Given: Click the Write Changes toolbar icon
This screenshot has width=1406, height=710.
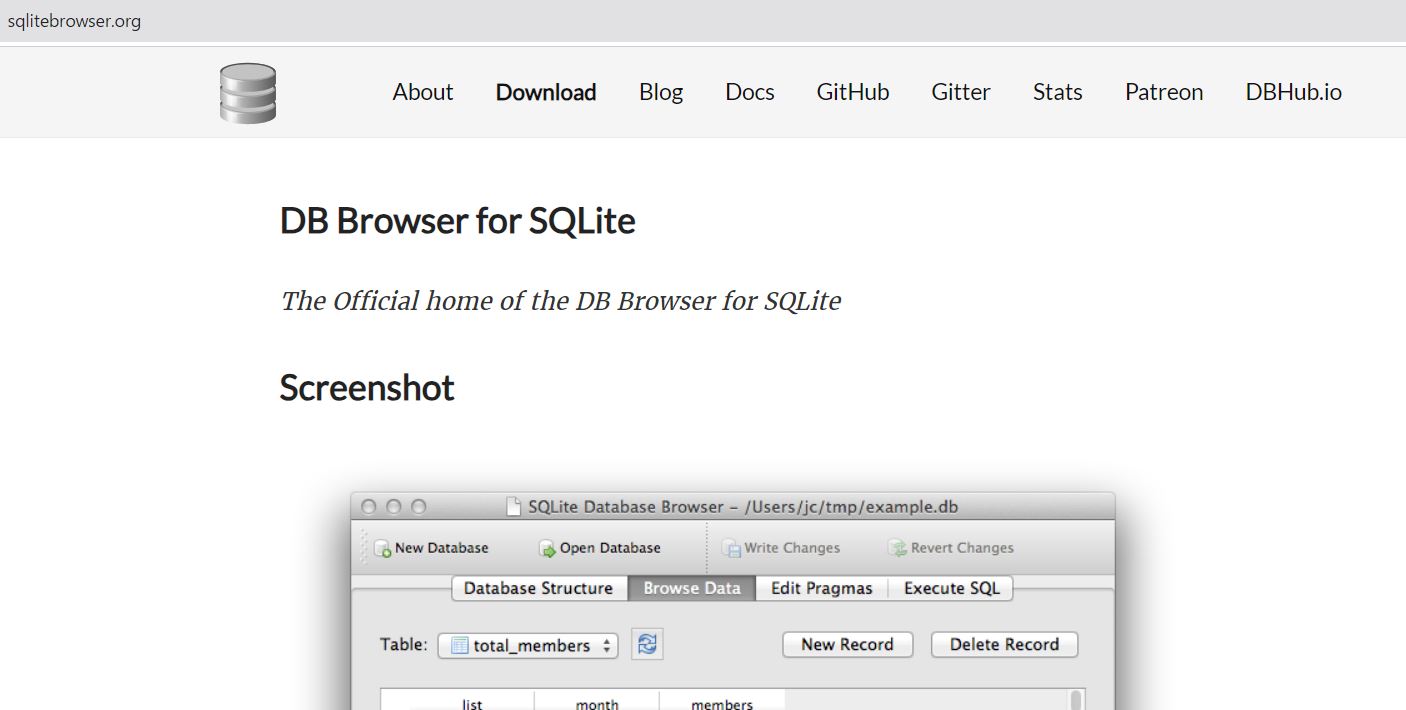Looking at the screenshot, I should [731, 548].
